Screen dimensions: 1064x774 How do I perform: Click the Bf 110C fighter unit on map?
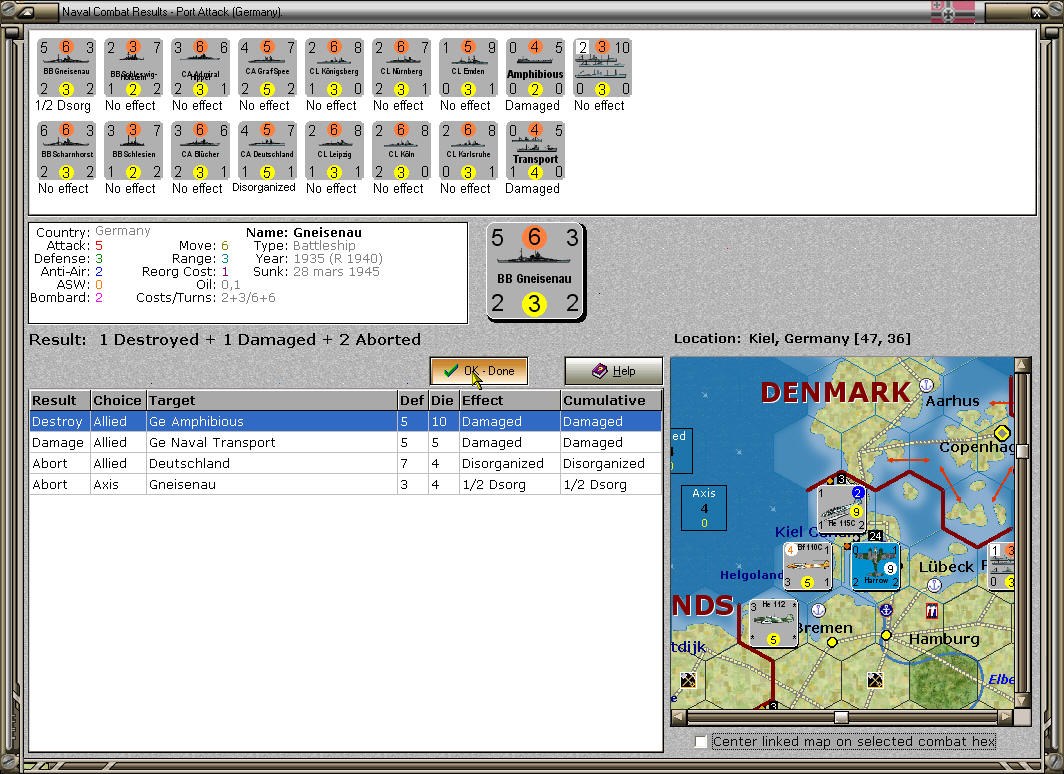point(808,566)
